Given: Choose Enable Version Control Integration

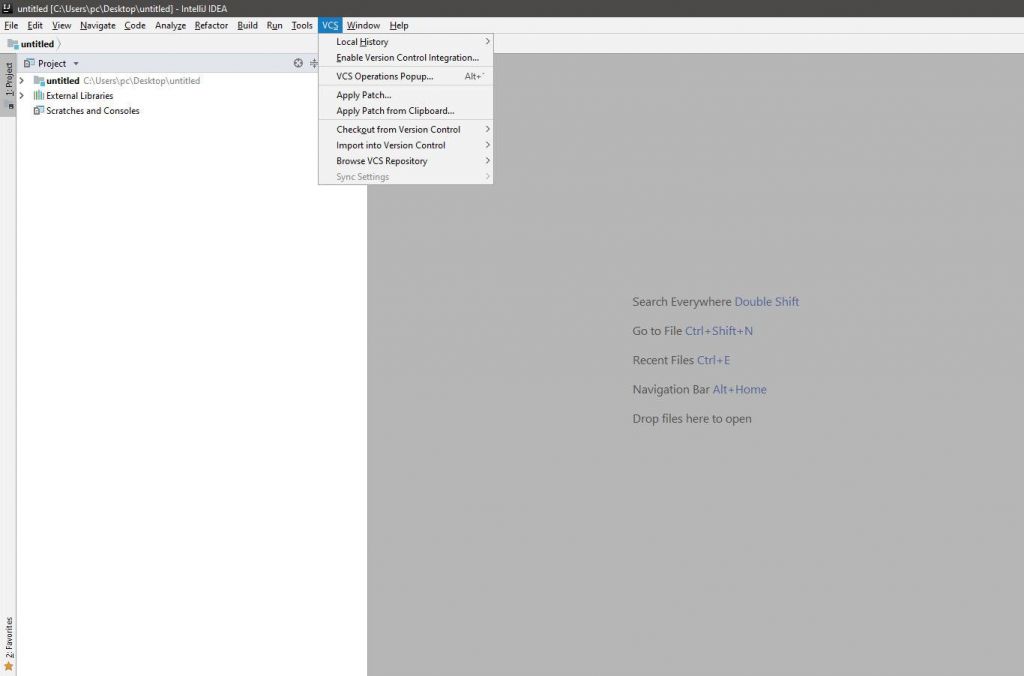Looking at the screenshot, I should pyautogui.click(x=407, y=58).
